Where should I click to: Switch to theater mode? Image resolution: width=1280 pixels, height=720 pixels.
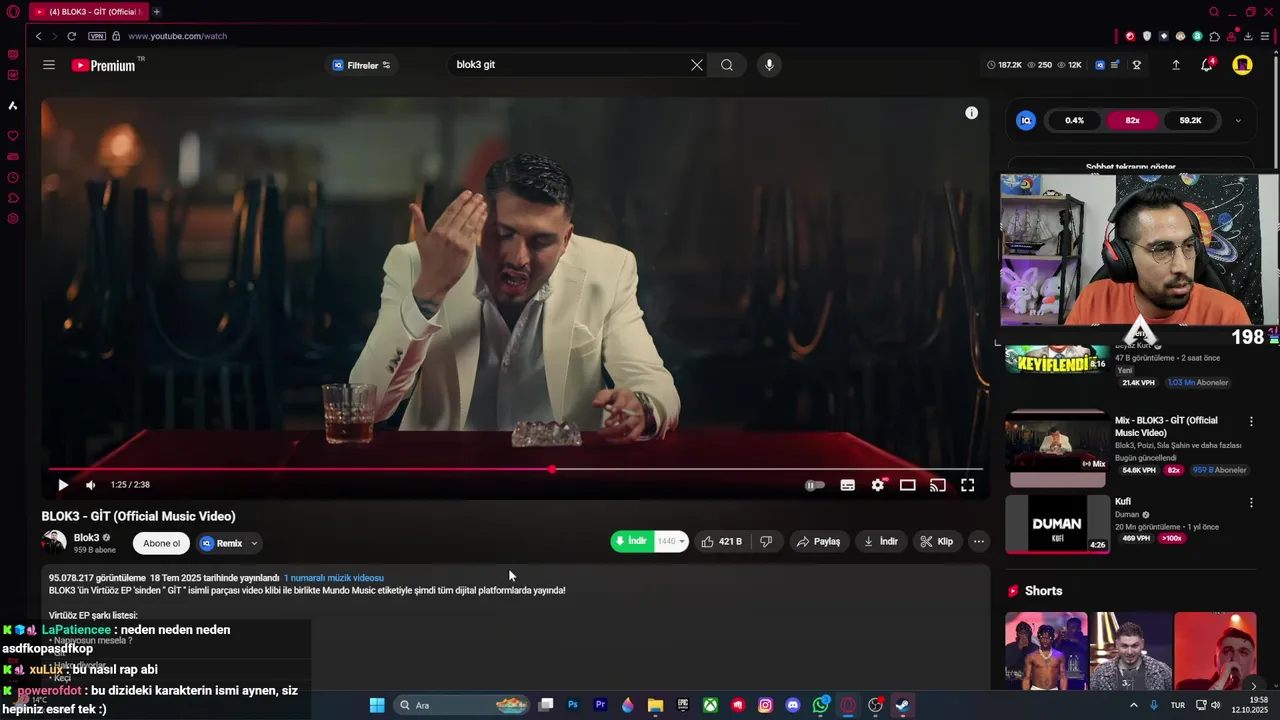908,485
